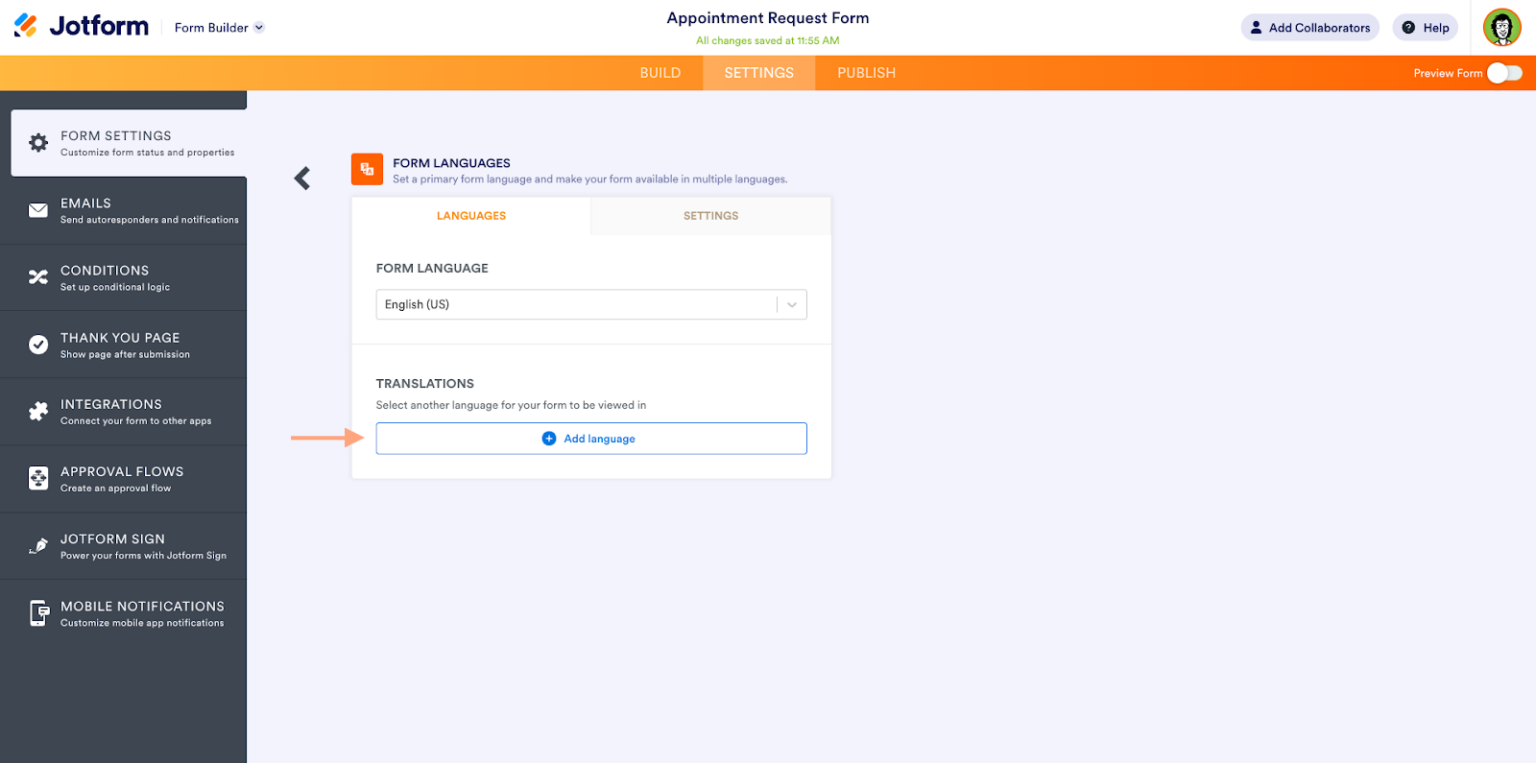This screenshot has height=763, width=1536.
Task: Click the Thank You Page checkmark icon
Action: click(36, 344)
